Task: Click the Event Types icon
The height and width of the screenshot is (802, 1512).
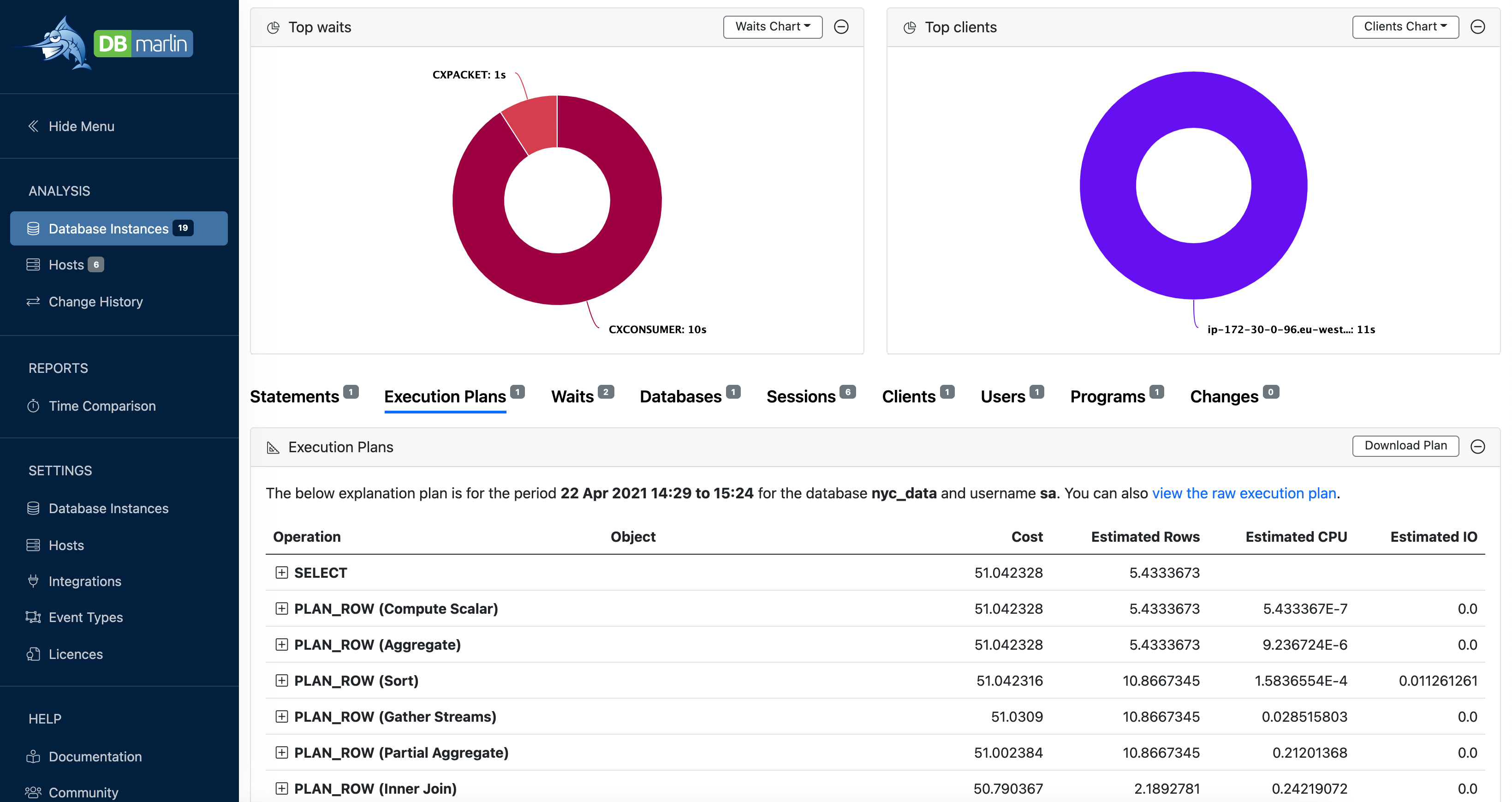Action: coord(34,617)
